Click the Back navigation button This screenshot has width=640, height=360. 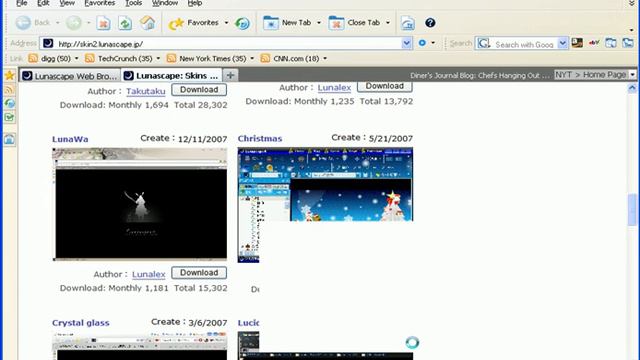point(32,23)
